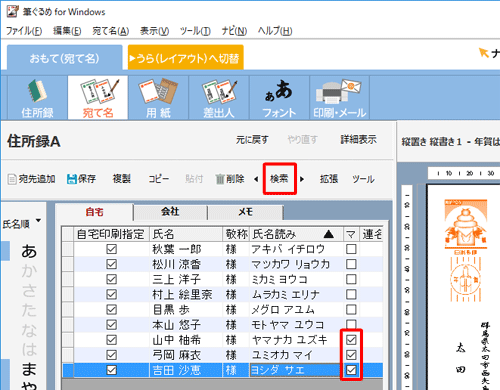Viewport: 500px width, 390px height.
Task: Select row header of 吉田 沙恵
Action: (68, 370)
